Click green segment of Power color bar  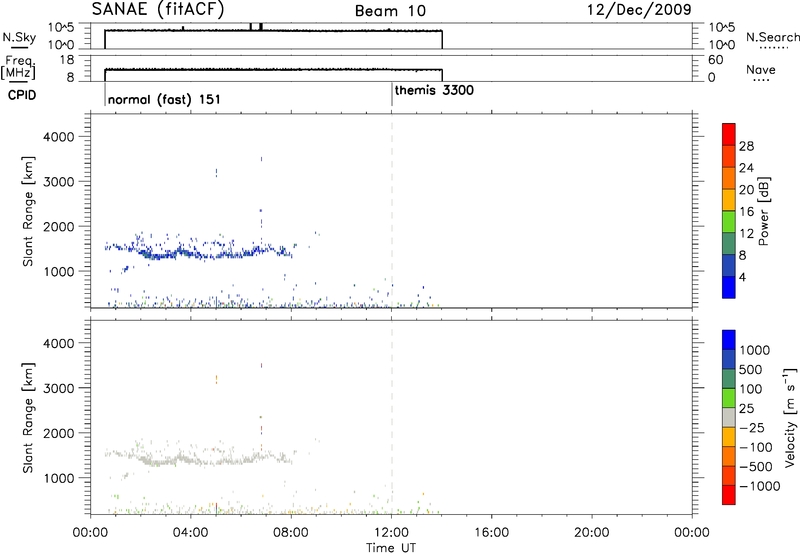point(729,221)
